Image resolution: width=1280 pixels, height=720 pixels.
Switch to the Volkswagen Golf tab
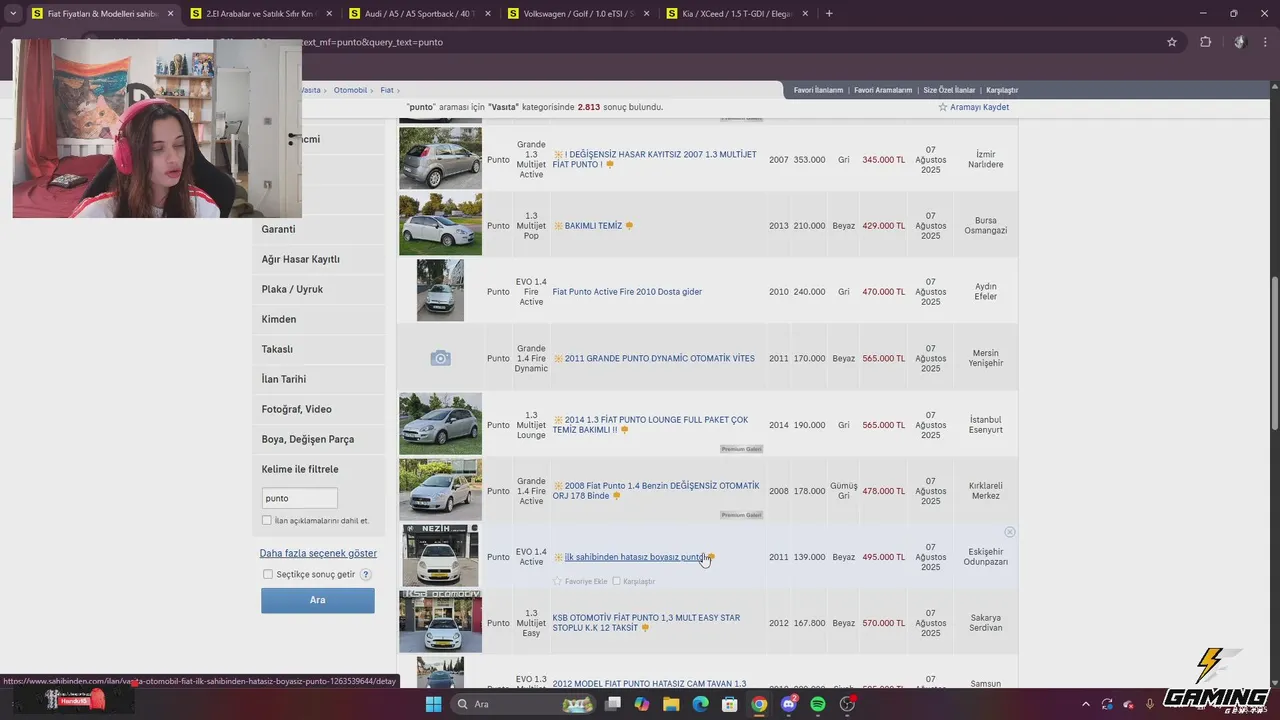[577, 14]
